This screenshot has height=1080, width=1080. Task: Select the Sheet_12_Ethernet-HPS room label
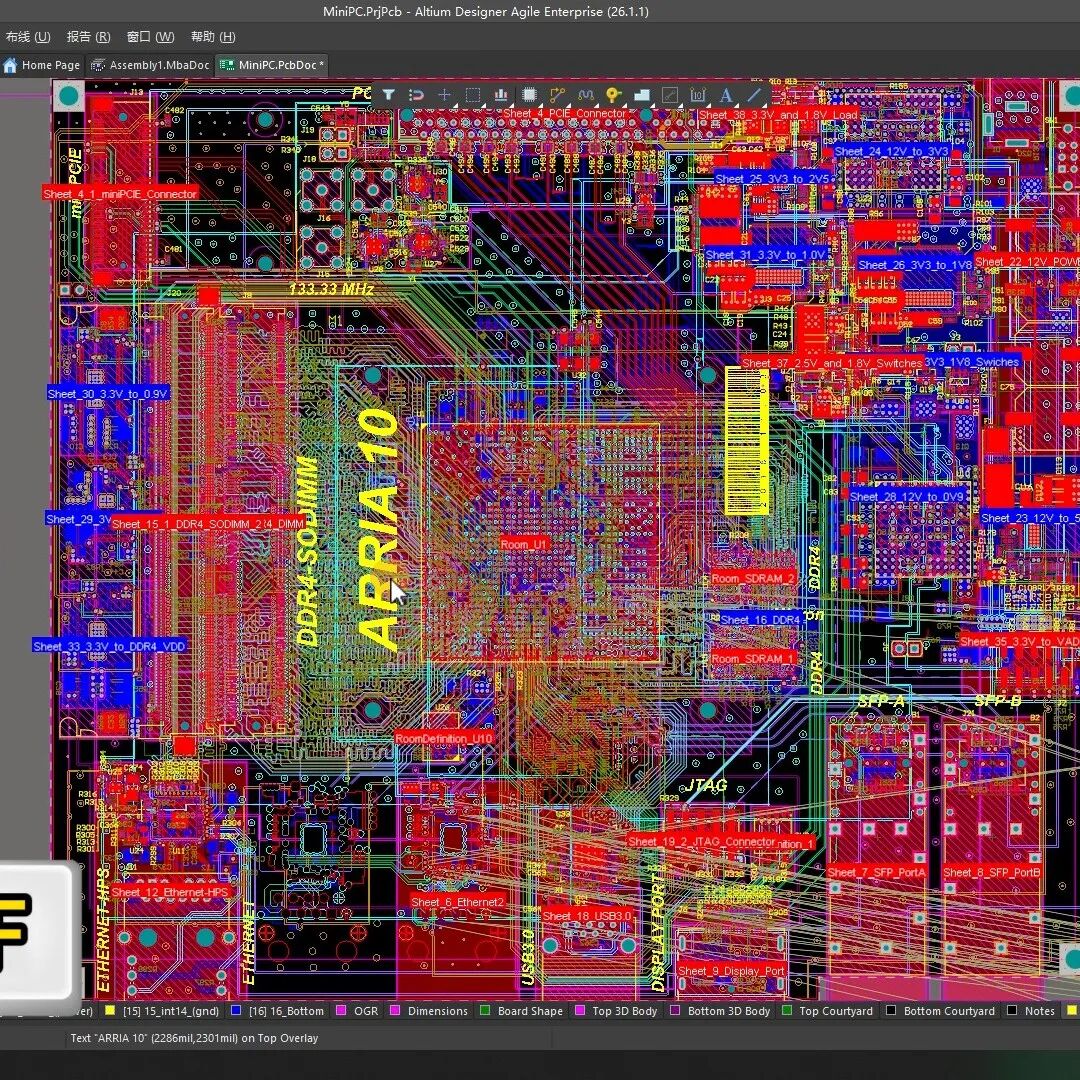pos(169,893)
